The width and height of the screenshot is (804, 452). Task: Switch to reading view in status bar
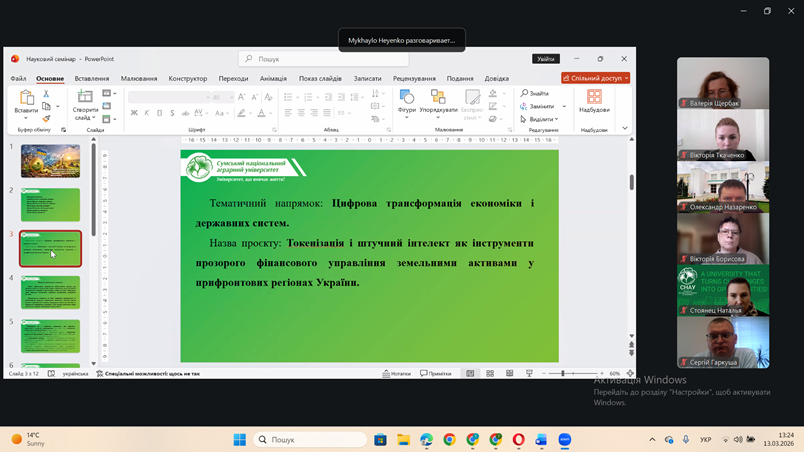(509, 373)
